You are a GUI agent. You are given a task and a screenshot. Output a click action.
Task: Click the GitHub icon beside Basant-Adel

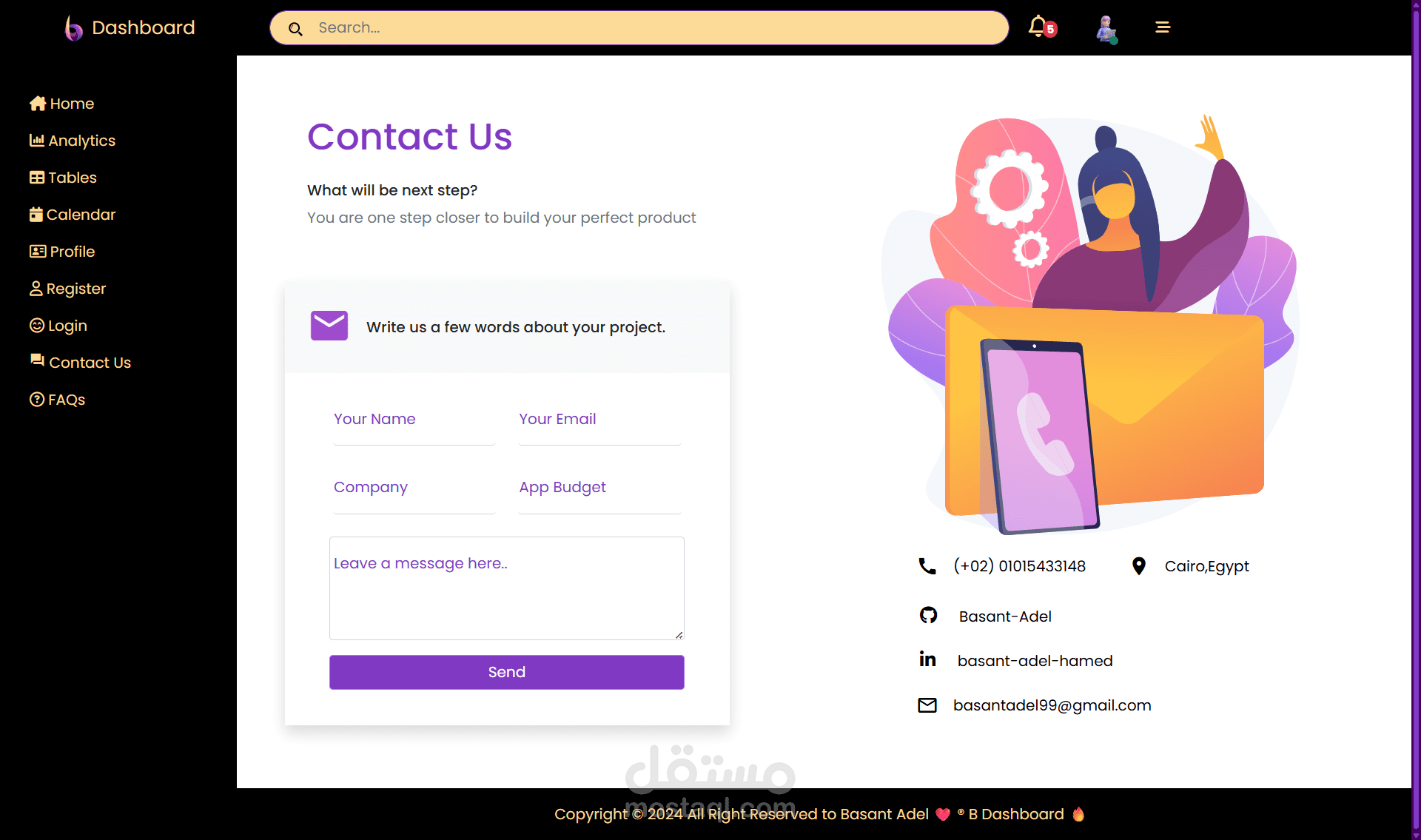[x=928, y=615]
